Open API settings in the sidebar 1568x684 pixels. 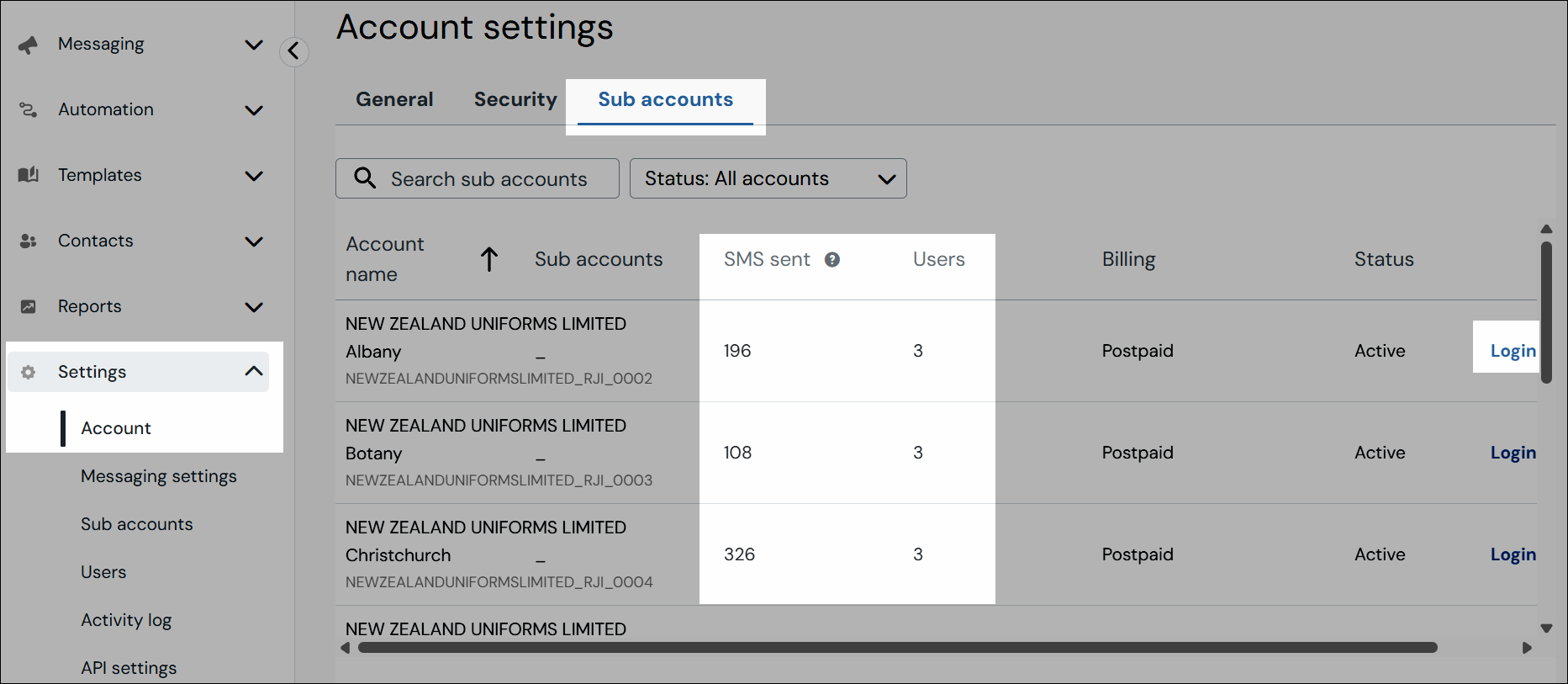tap(129, 668)
